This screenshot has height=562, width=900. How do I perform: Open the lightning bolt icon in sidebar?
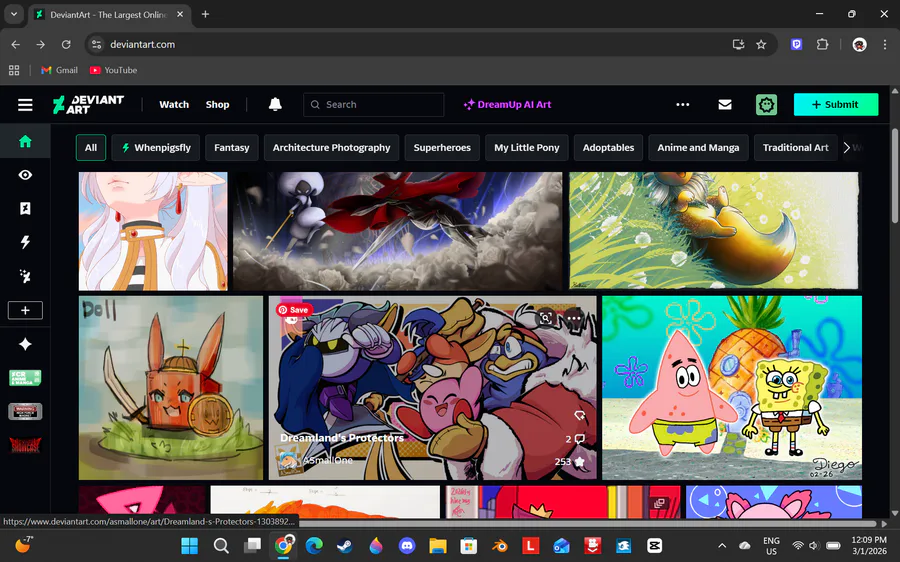click(25, 242)
